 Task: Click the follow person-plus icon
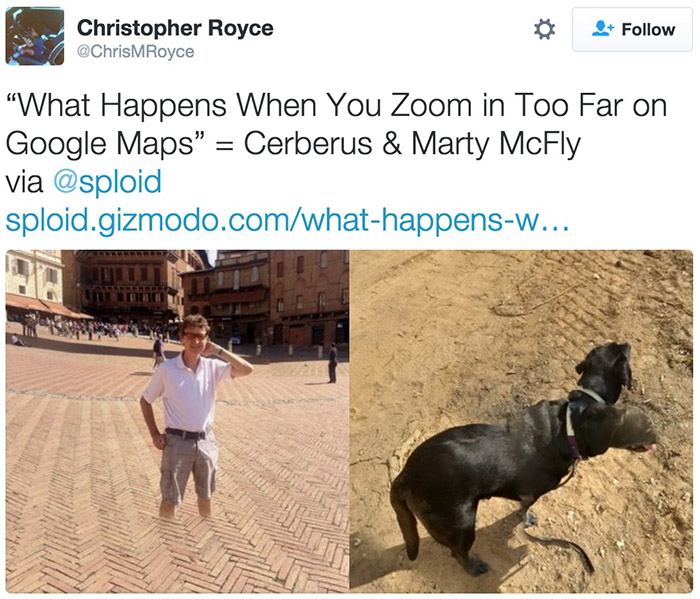click(x=603, y=29)
